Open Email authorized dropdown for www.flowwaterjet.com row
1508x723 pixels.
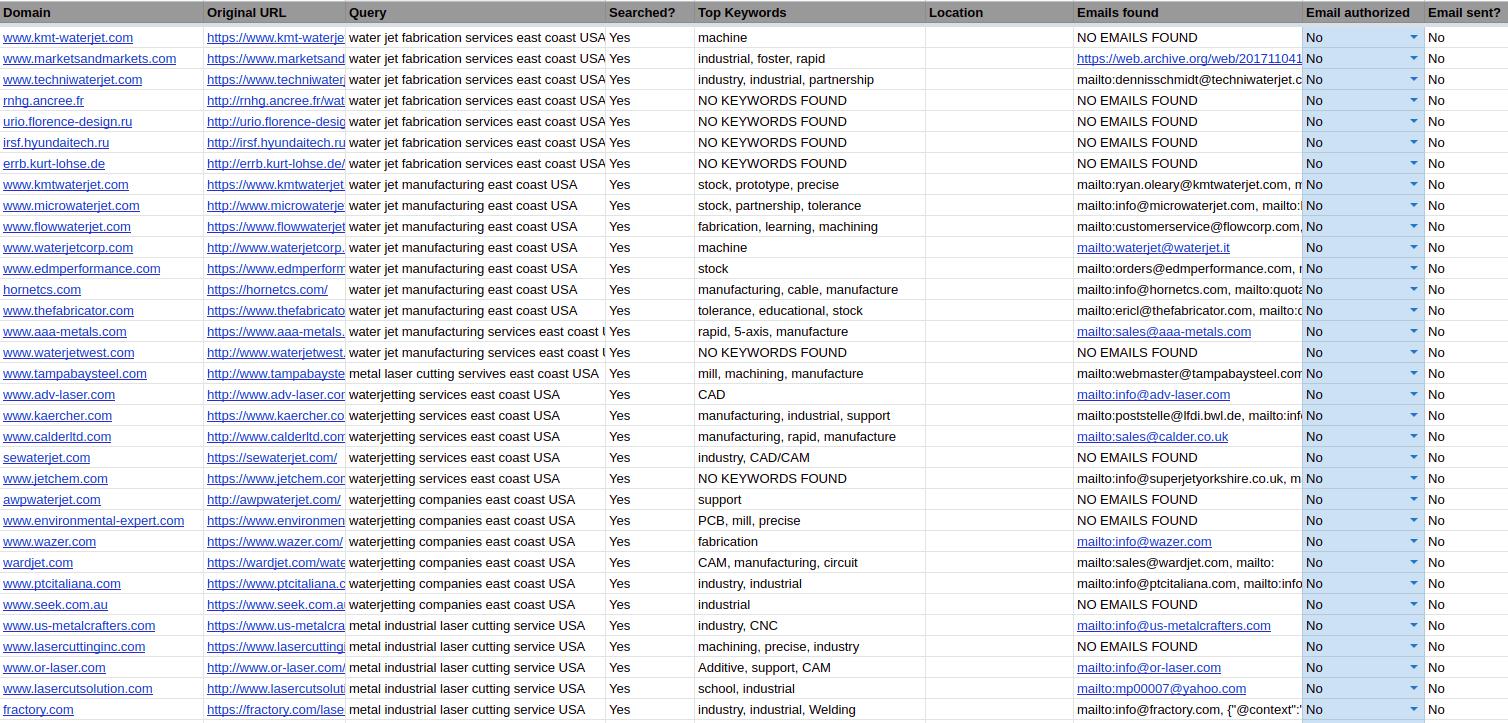tap(1414, 226)
